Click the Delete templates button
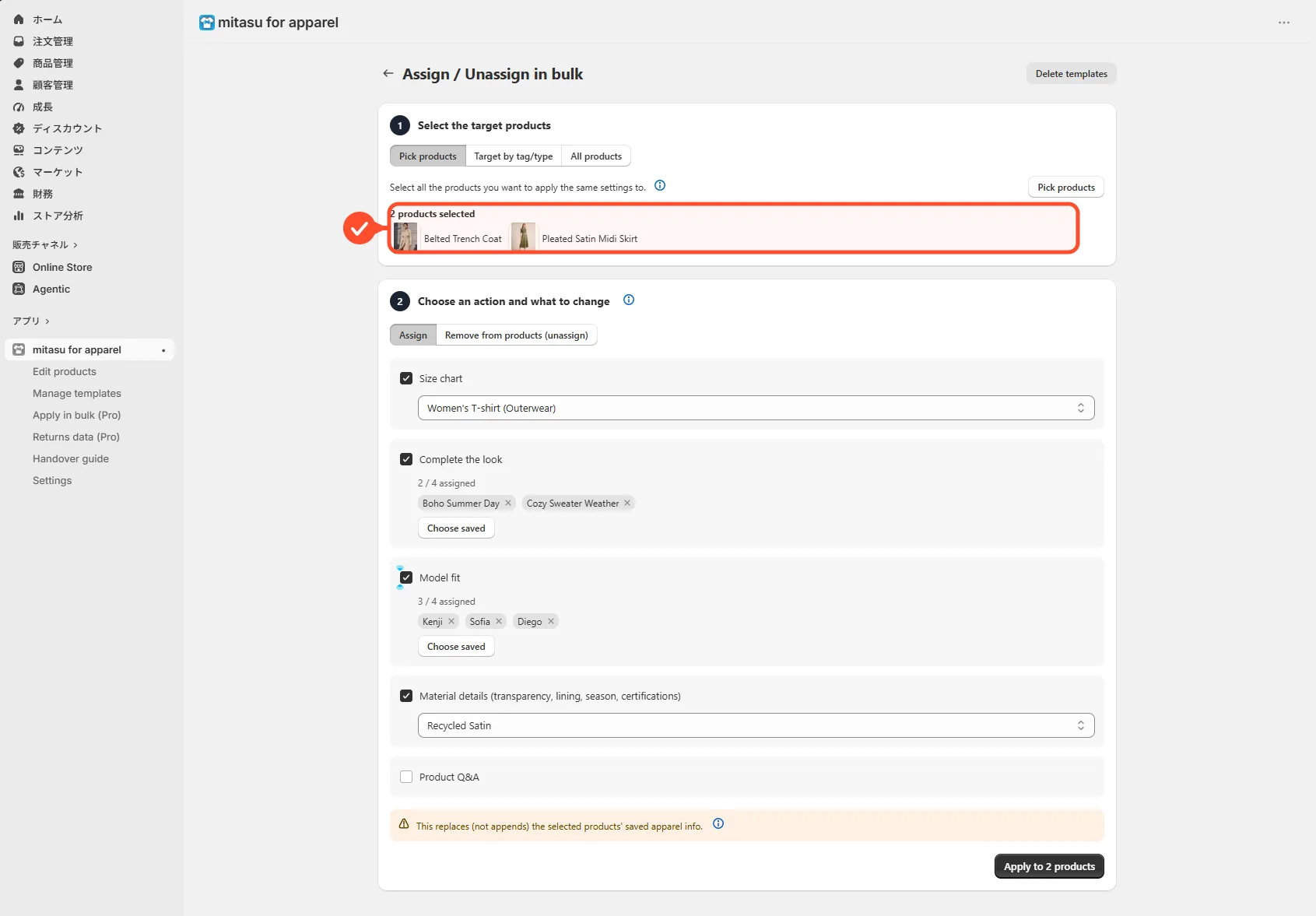The height and width of the screenshot is (916, 1316). (1072, 74)
